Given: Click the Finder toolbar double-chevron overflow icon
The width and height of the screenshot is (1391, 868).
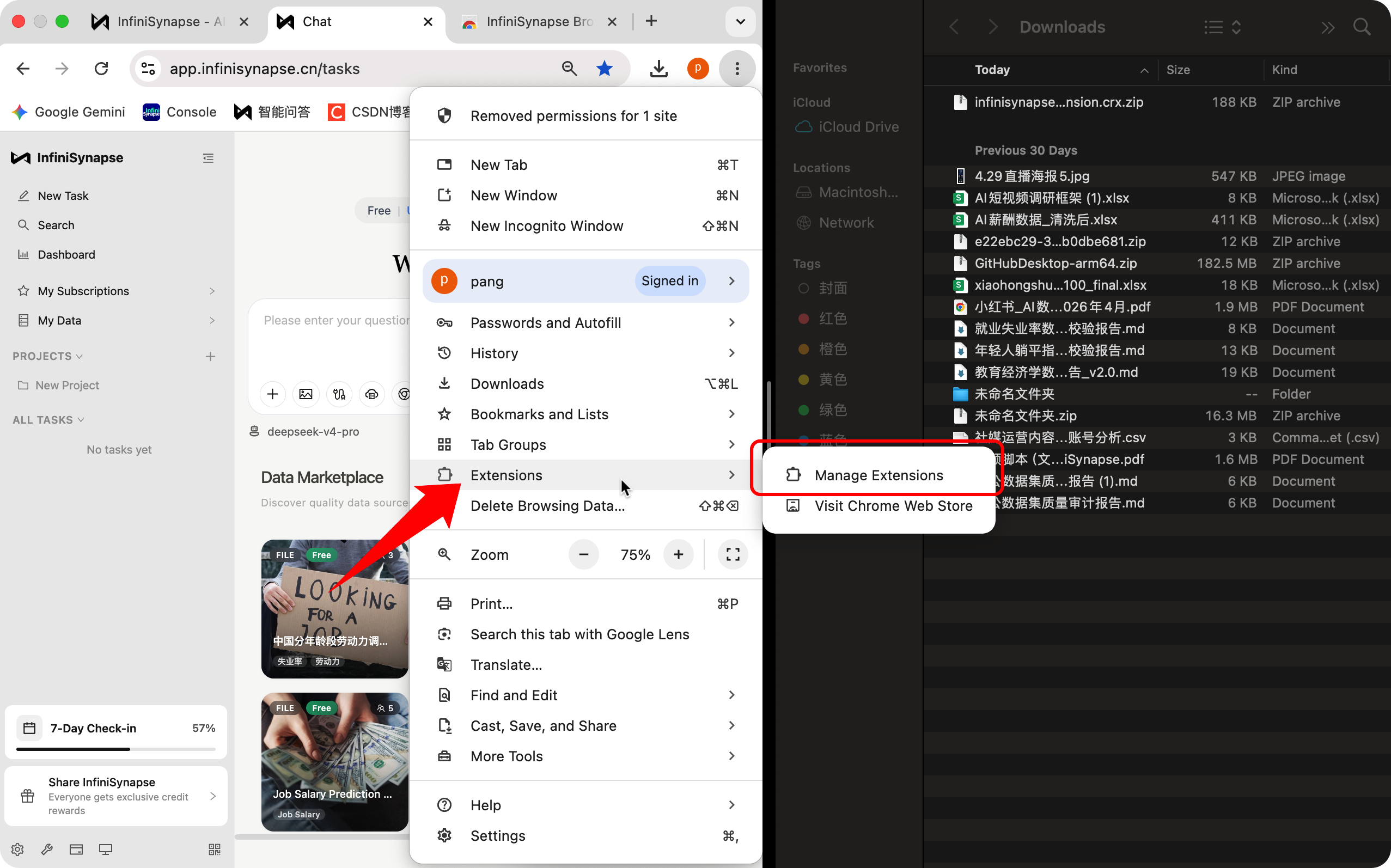Looking at the screenshot, I should pos(1328,27).
